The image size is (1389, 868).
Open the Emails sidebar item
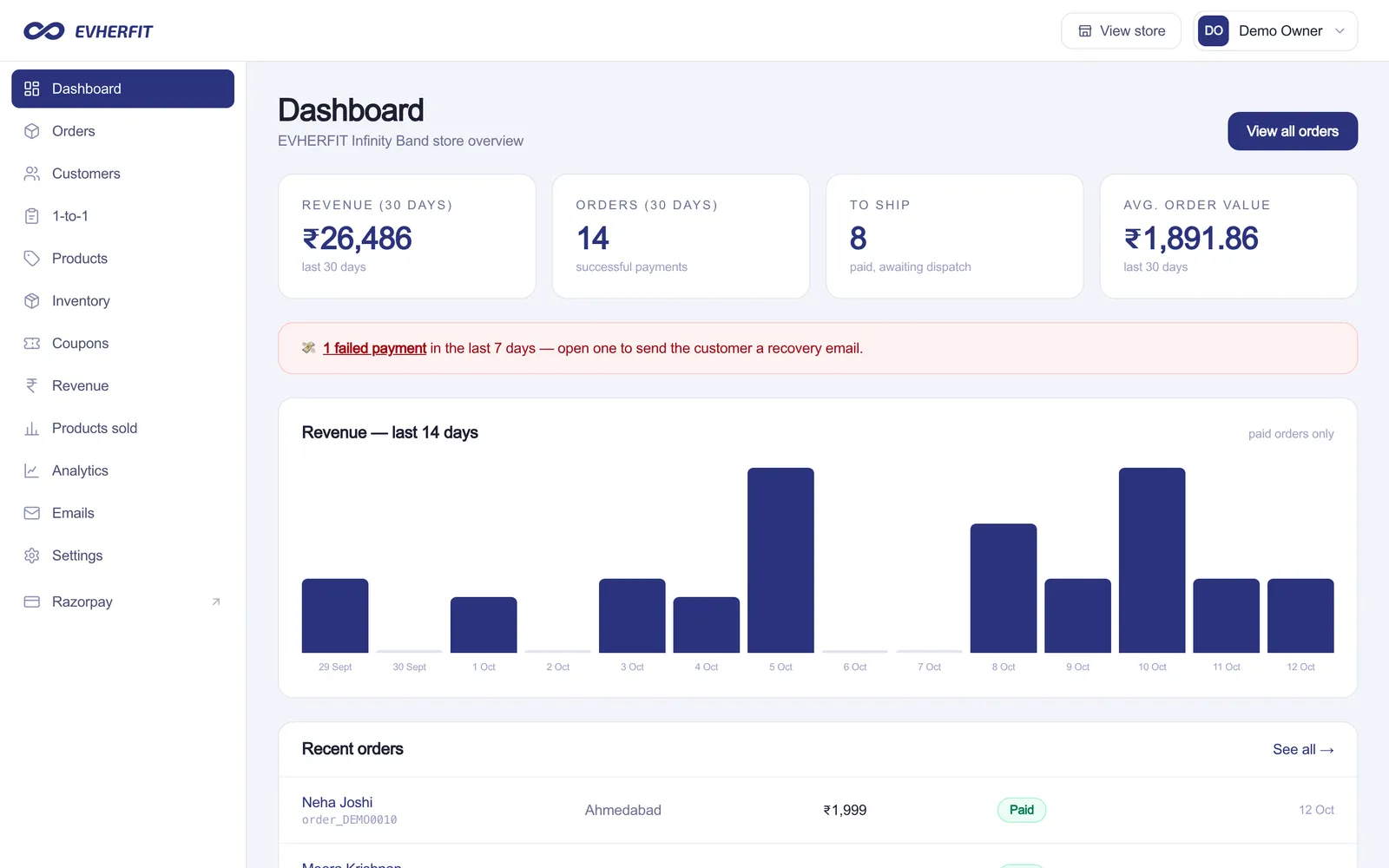click(122, 514)
